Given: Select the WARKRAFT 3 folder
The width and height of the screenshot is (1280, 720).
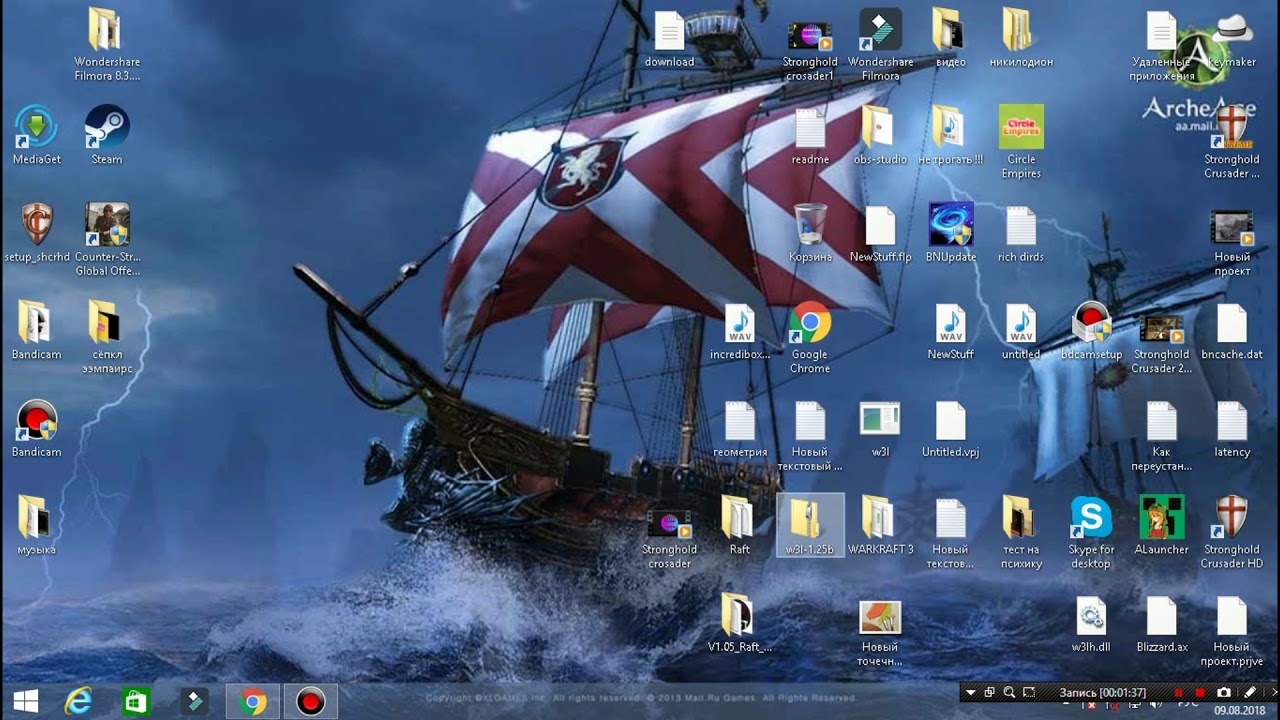Looking at the screenshot, I should [x=880, y=525].
